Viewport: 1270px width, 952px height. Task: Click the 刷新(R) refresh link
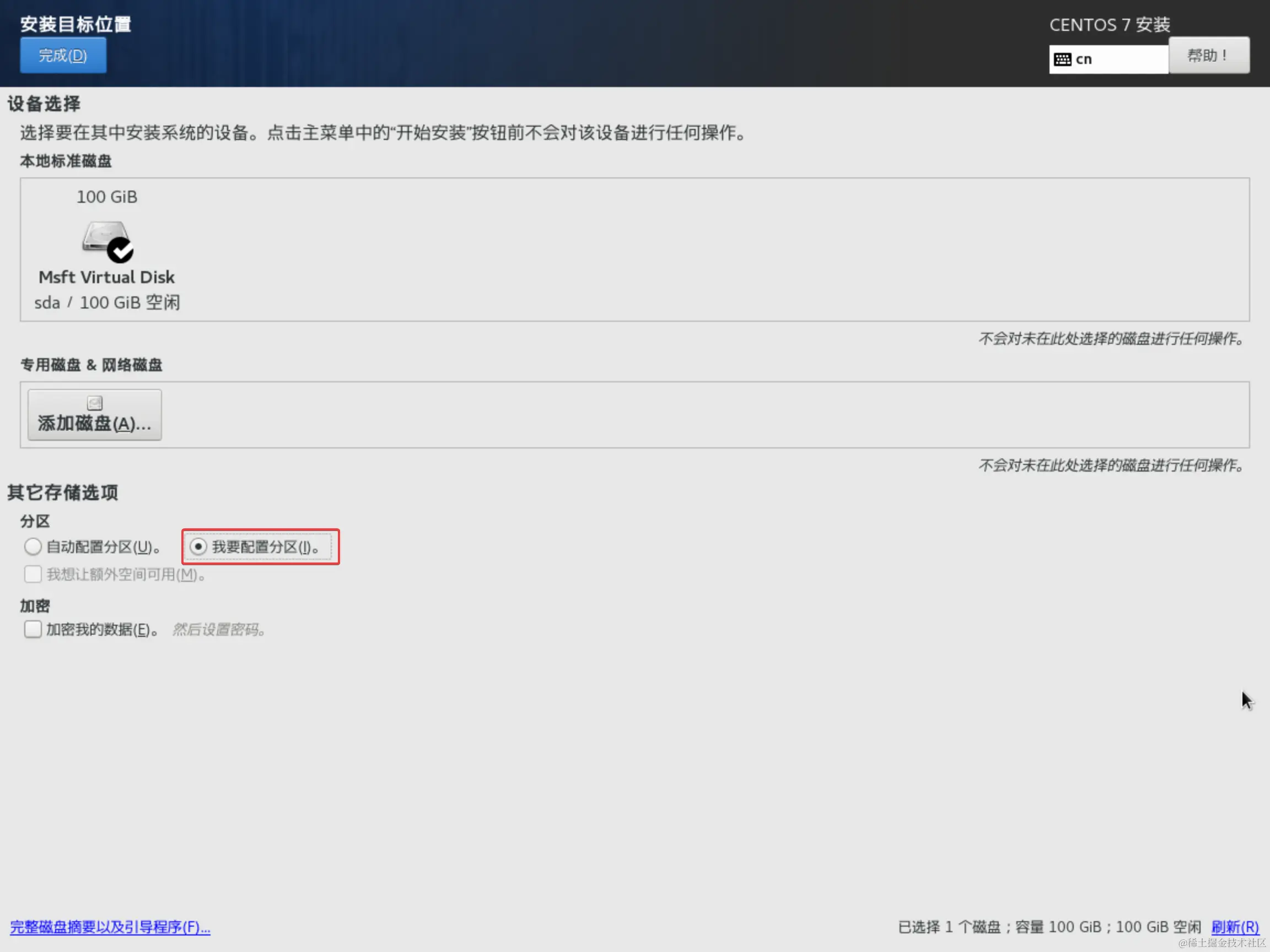1234,927
